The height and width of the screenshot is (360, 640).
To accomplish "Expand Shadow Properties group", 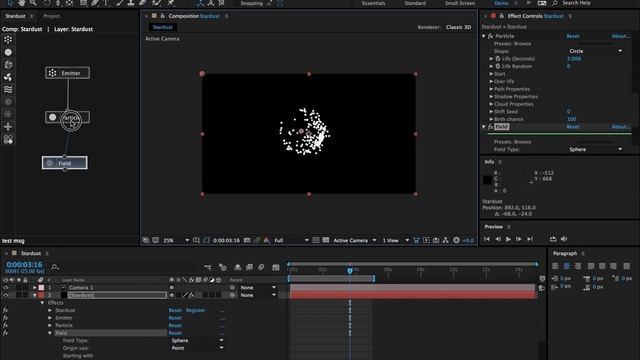I will 491,97.
